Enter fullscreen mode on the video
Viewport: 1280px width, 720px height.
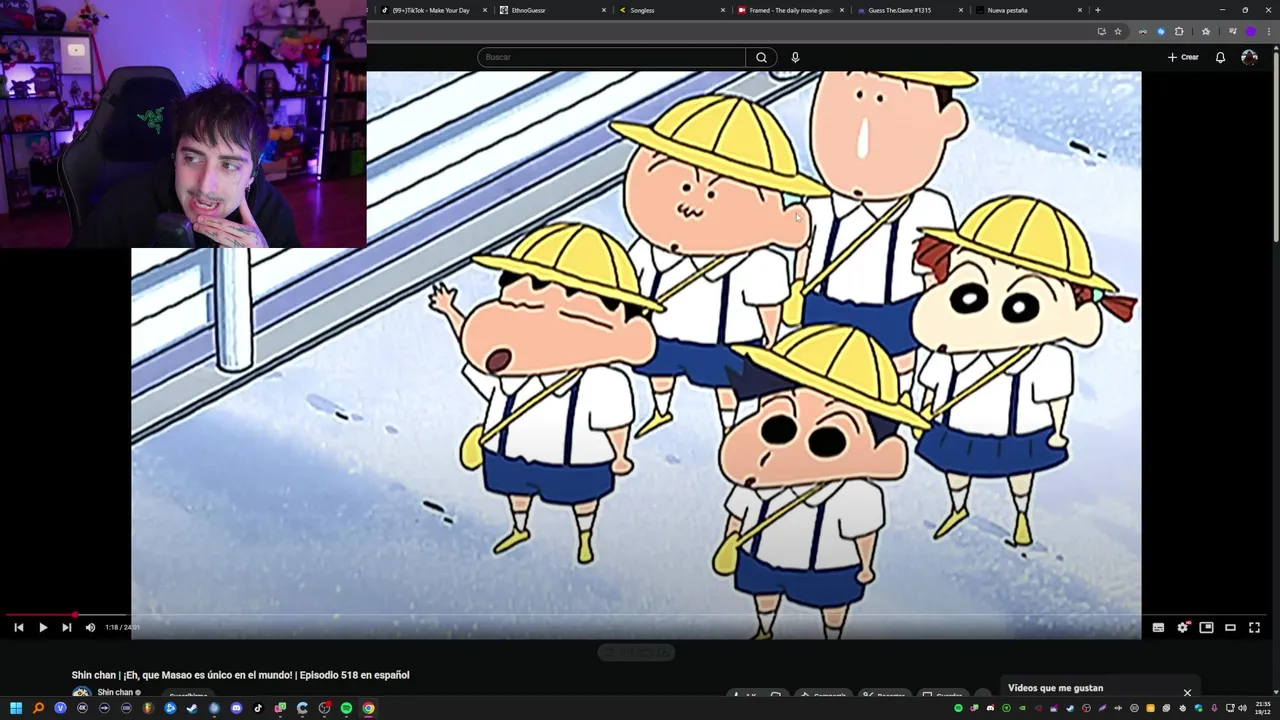coord(1254,627)
